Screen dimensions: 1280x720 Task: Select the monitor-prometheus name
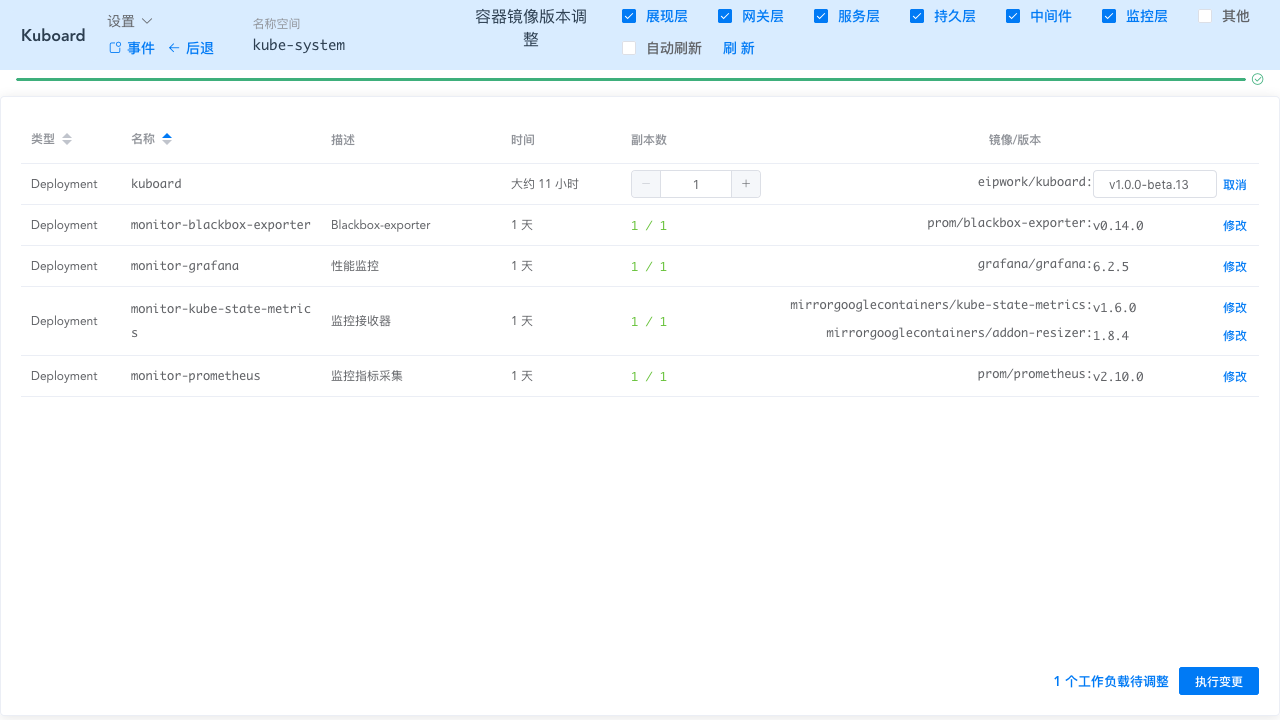point(196,376)
